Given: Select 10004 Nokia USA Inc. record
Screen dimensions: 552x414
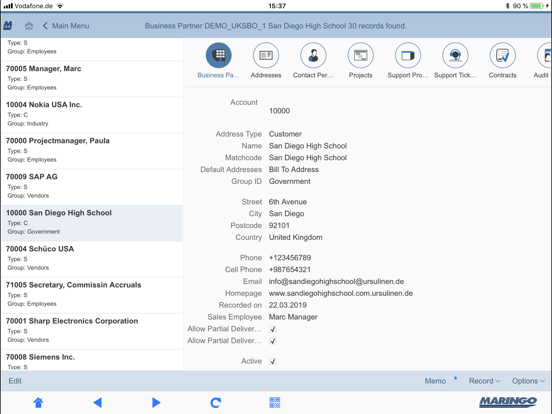Looking at the screenshot, I should [x=92, y=115].
